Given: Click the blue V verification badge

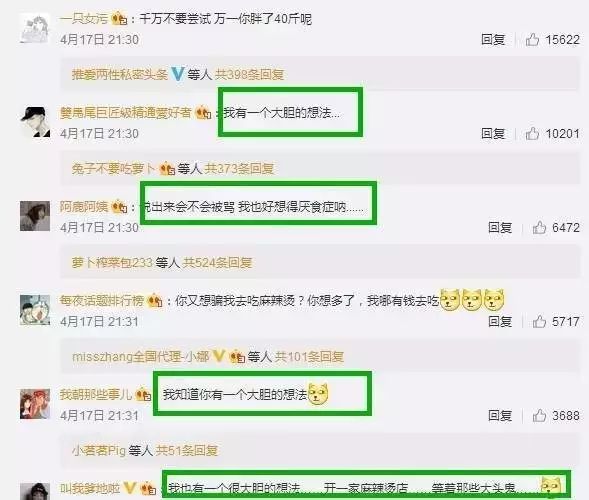Looking at the screenshot, I should 177,74.
